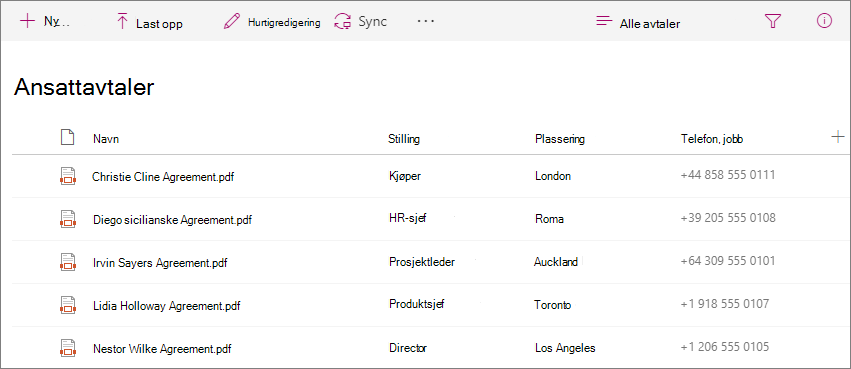Click PDF icon for Diego sicilianske Agreement
The height and width of the screenshot is (369, 851).
pos(67,219)
